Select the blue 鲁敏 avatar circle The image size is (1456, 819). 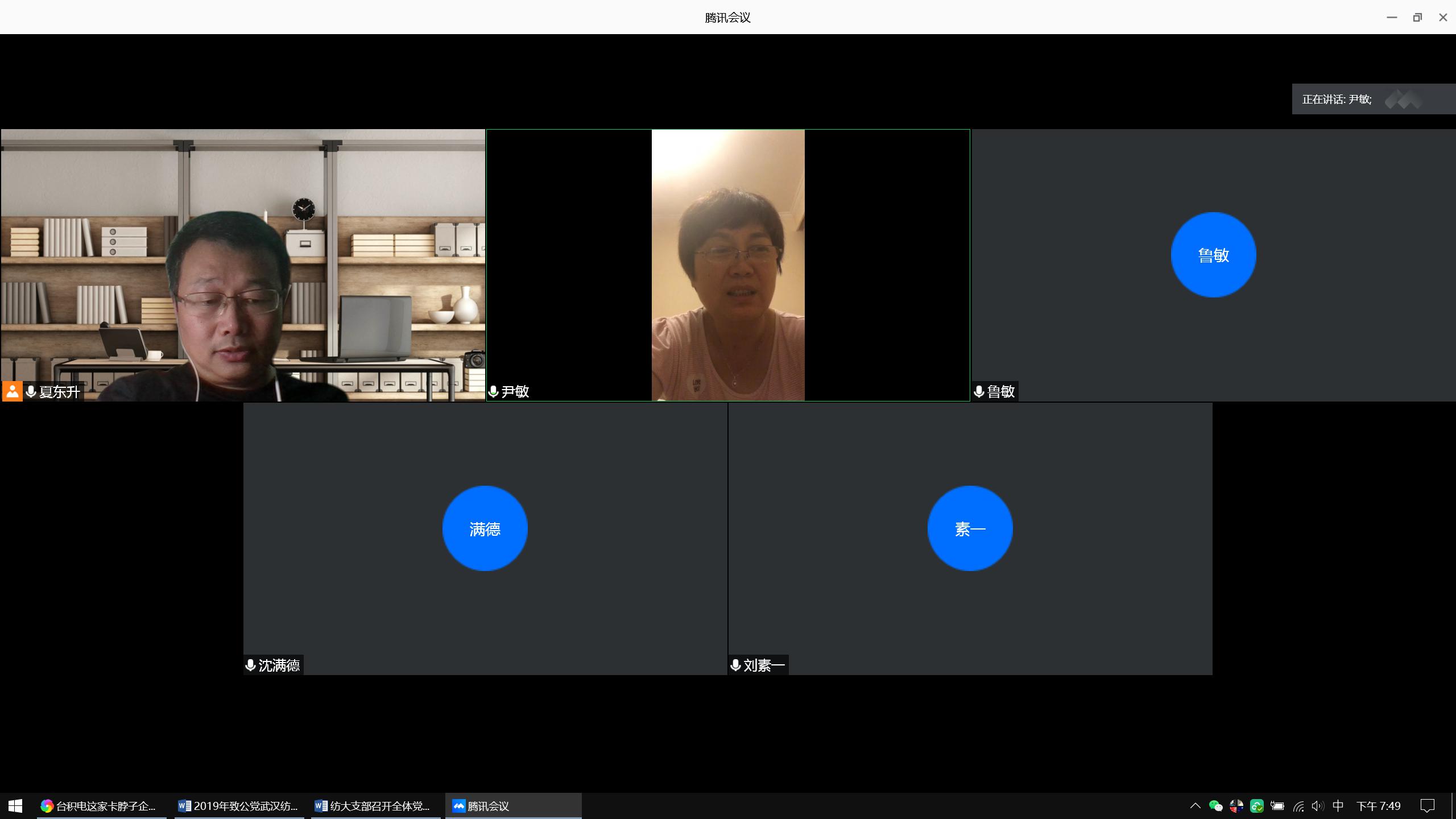1213,255
